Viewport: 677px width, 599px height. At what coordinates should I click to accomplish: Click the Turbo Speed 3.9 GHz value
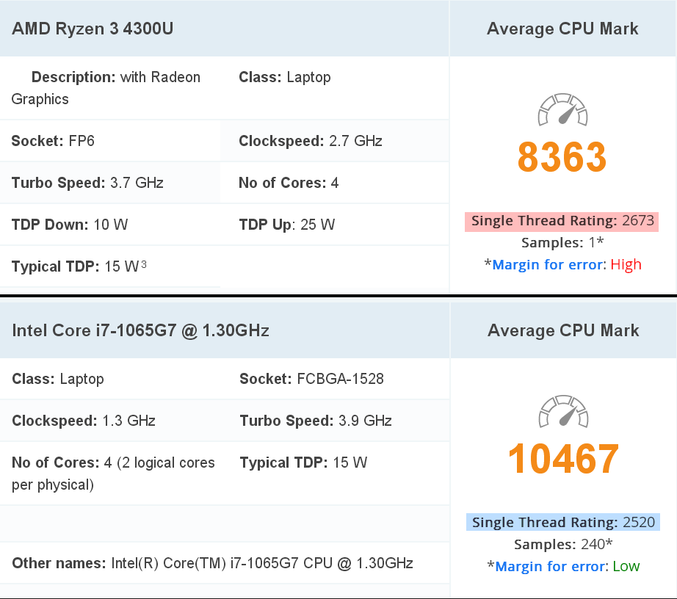click(x=365, y=421)
